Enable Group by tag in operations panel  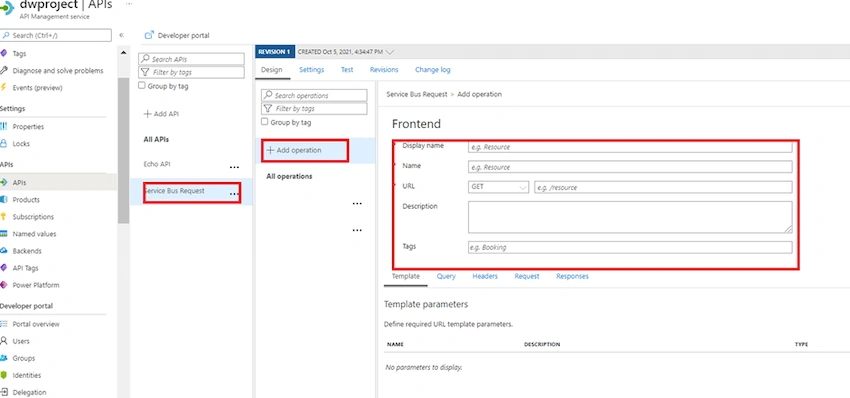[265, 122]
